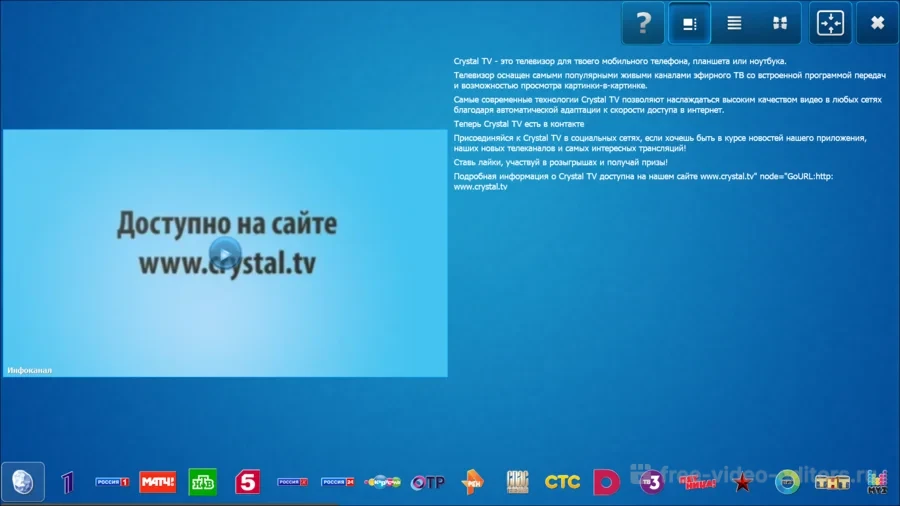Select the Channel 5 icon
Image resolution: width=900 pixels, height=506 pixels.
coord(247,482)
